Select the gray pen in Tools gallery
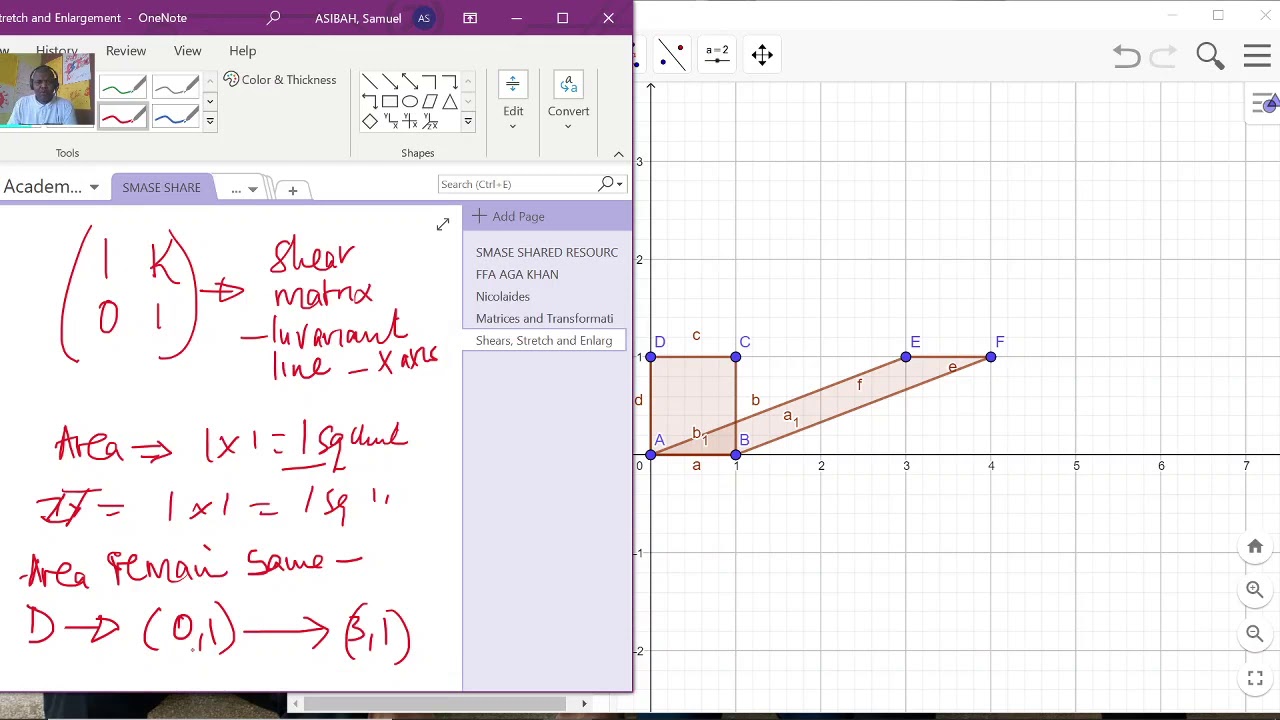Image resolution: width=1280 pixels, height=720 pixels. click(x=176, y=87)
